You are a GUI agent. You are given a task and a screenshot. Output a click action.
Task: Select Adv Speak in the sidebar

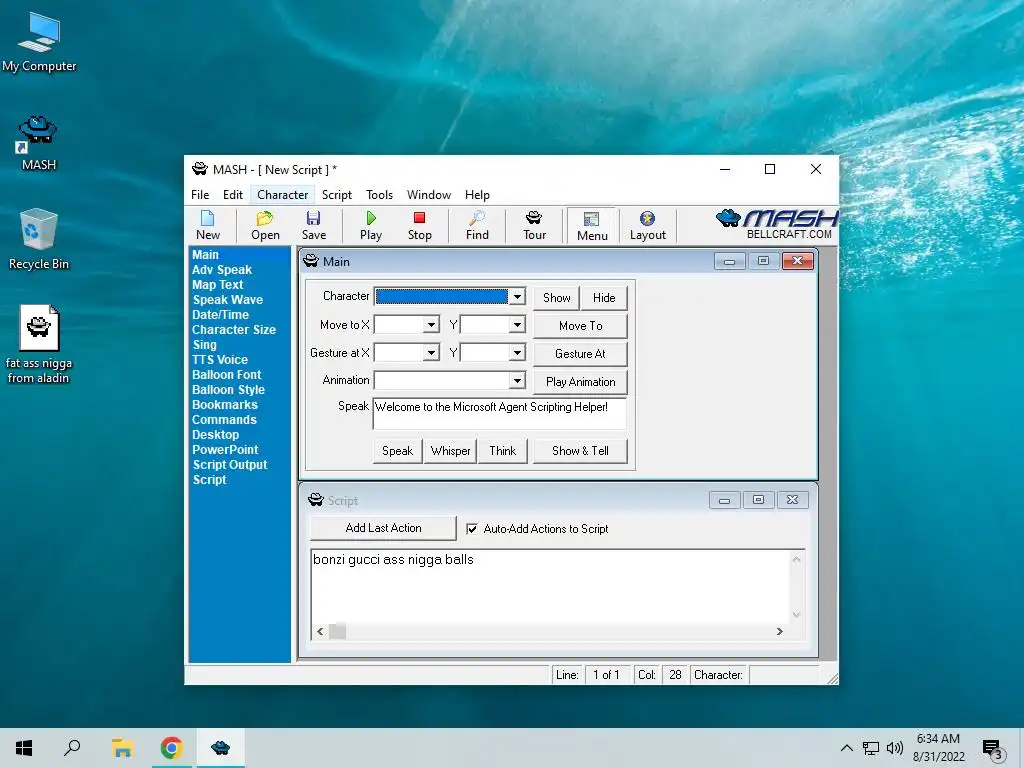coord(222,270)
